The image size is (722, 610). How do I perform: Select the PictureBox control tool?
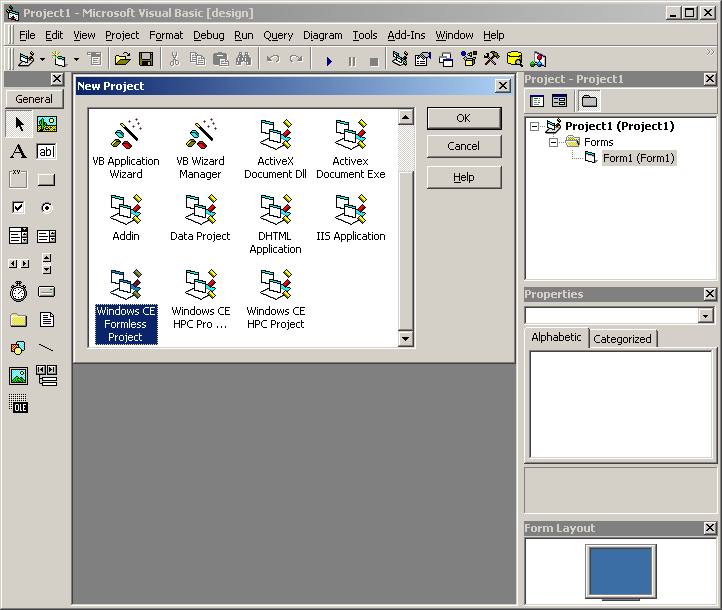tap(47, 124)
